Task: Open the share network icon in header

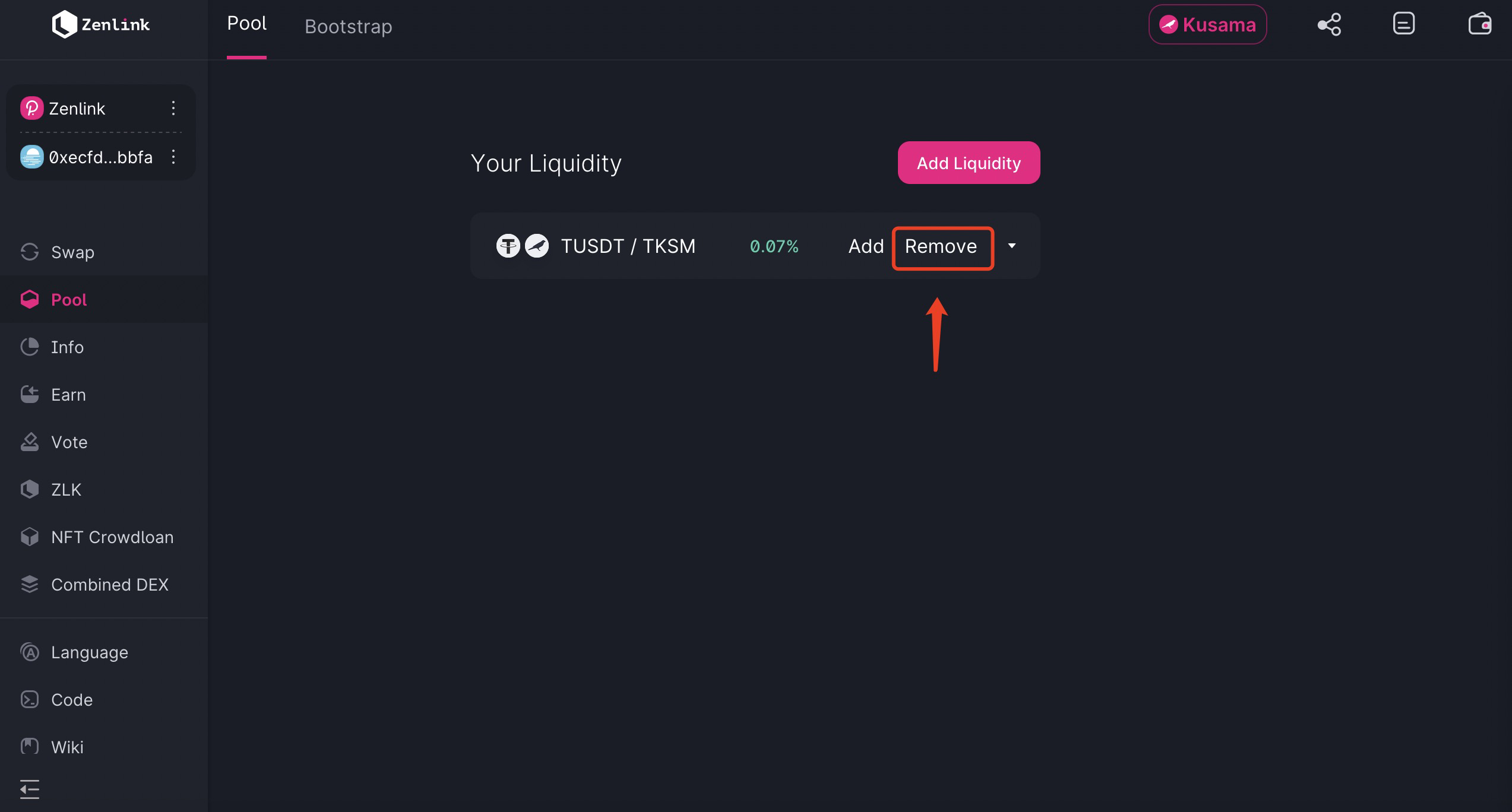Action: tap(1329, 24)
